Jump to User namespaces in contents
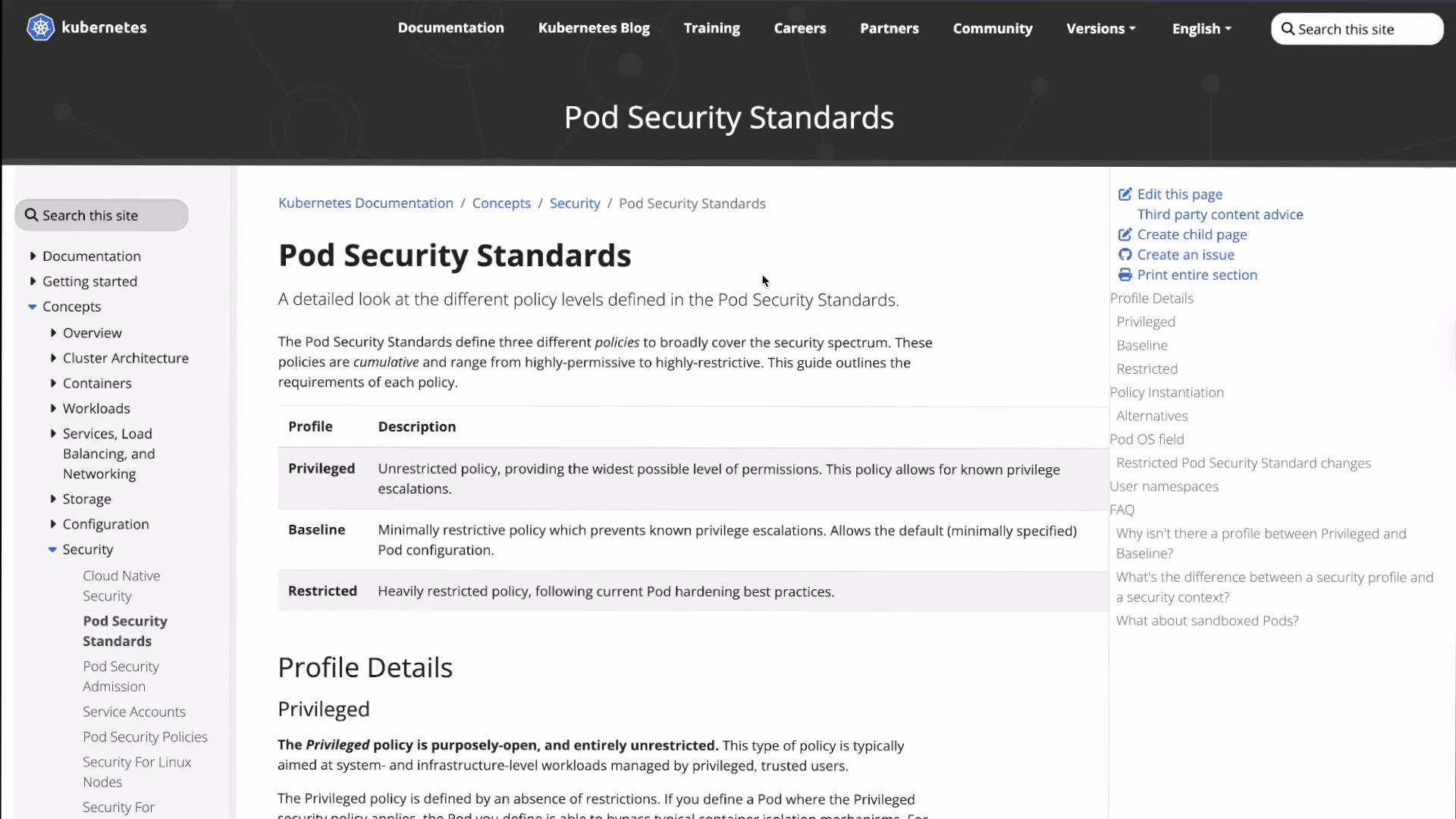Screen dimensions: 1456x819 coord(1163,486)
